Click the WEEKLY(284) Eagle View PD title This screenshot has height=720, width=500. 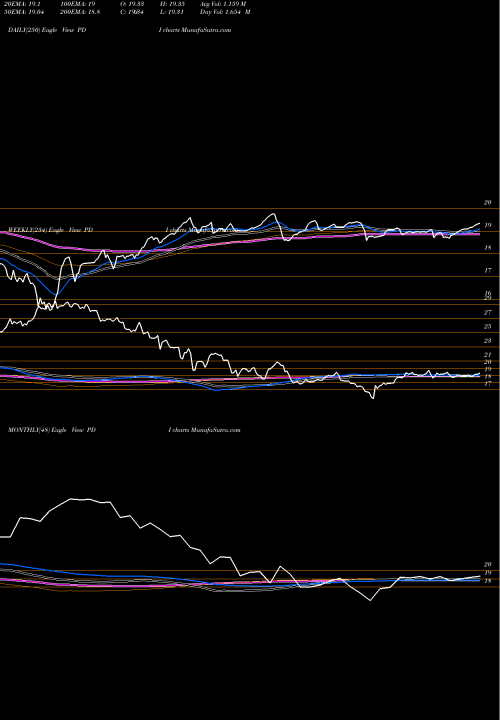click(x=51, y=230)
